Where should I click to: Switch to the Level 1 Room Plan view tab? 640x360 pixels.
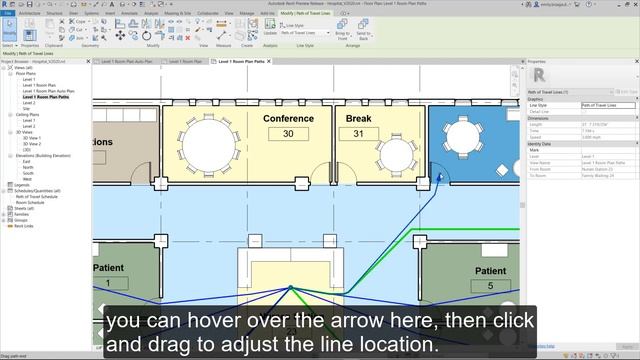tap(185, 61)
